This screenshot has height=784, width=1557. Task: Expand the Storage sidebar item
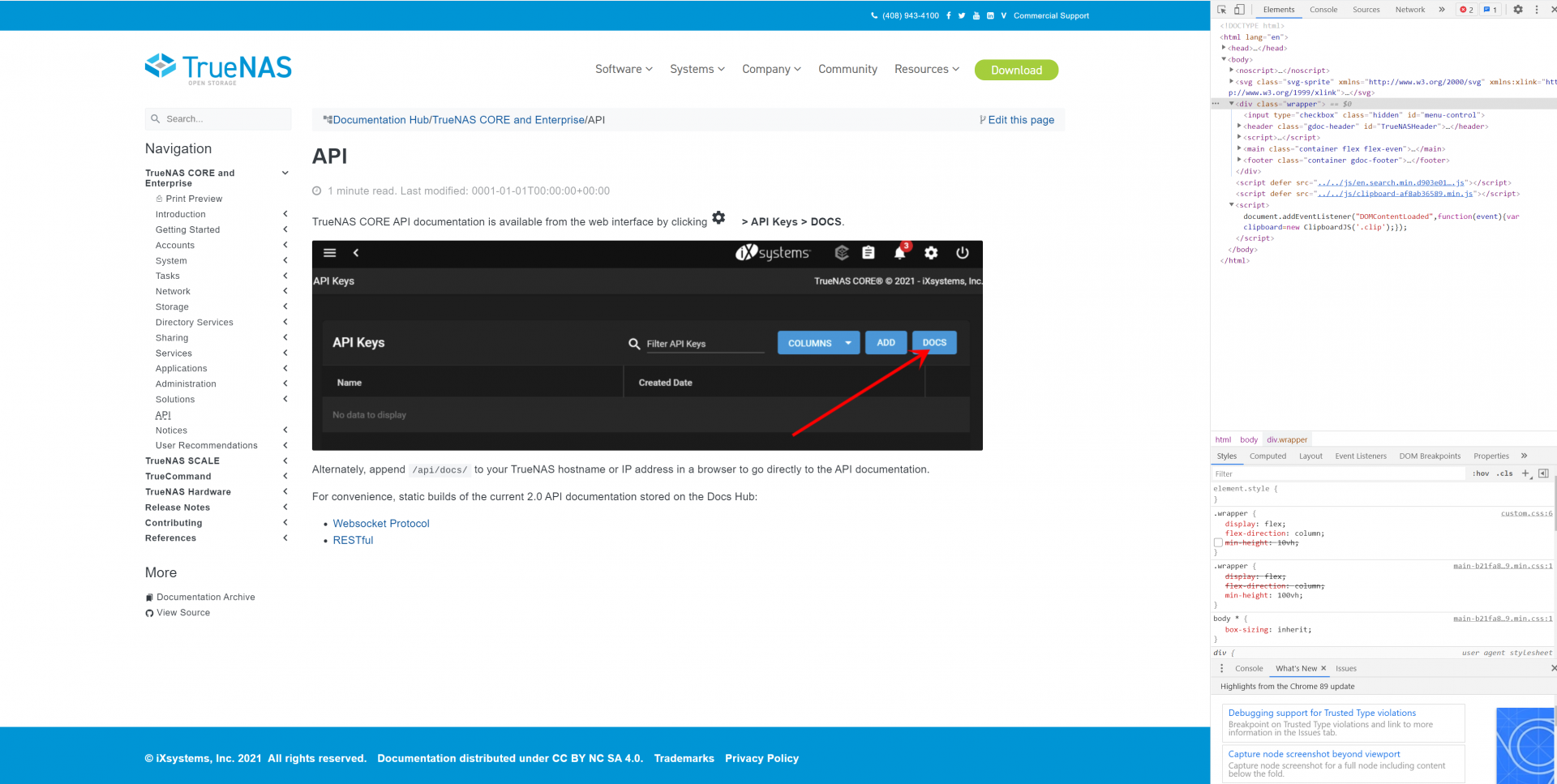[285, 306]
